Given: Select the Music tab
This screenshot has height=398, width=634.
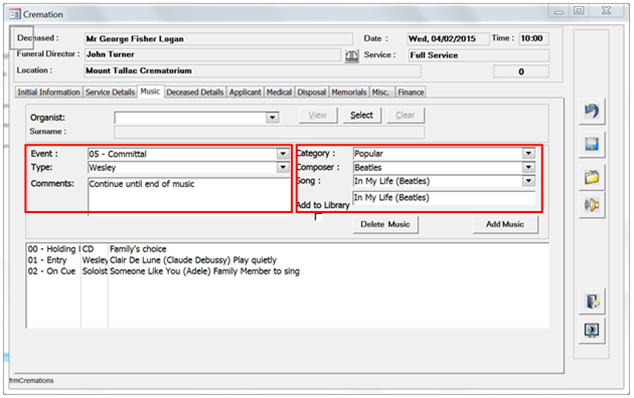Looking at the screenshot, I should (150, 91).
